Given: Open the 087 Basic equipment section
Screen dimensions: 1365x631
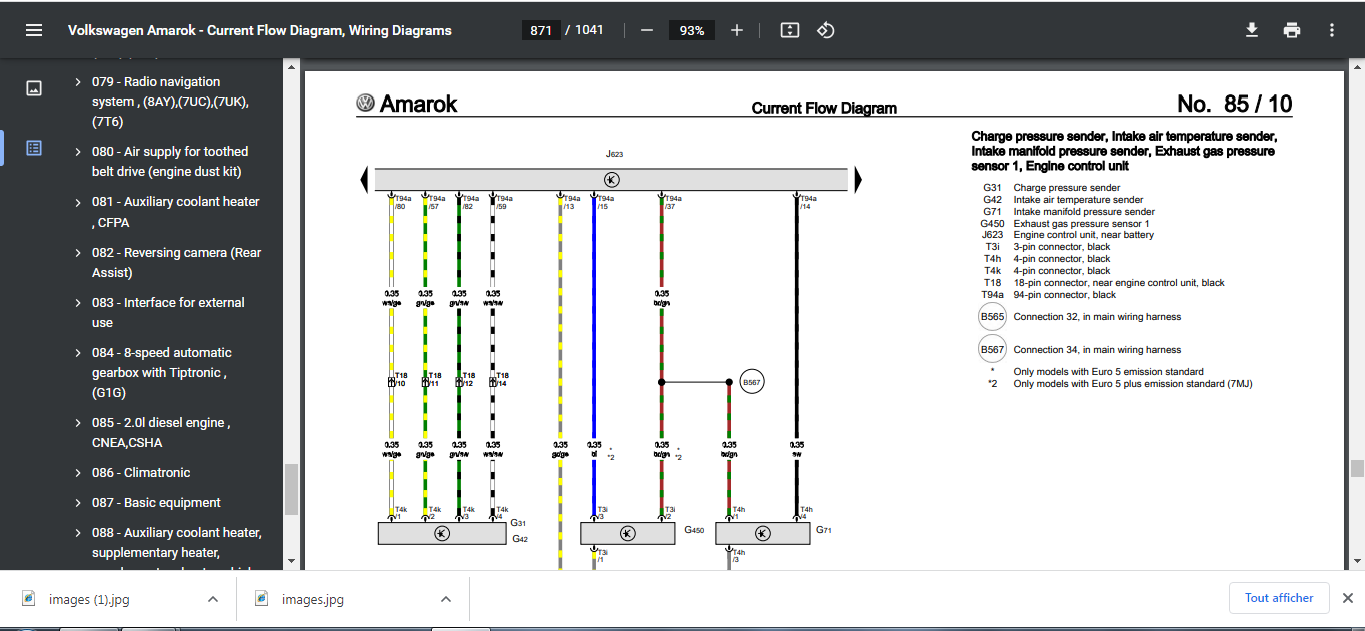Looking at the screenshot, I should click(156, 502).
